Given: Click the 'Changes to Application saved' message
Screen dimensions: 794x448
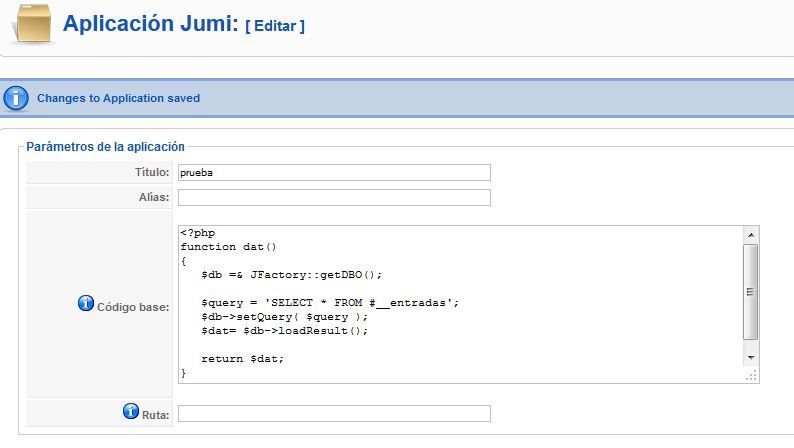Looking at the screenshot, I should click(118, 98).
